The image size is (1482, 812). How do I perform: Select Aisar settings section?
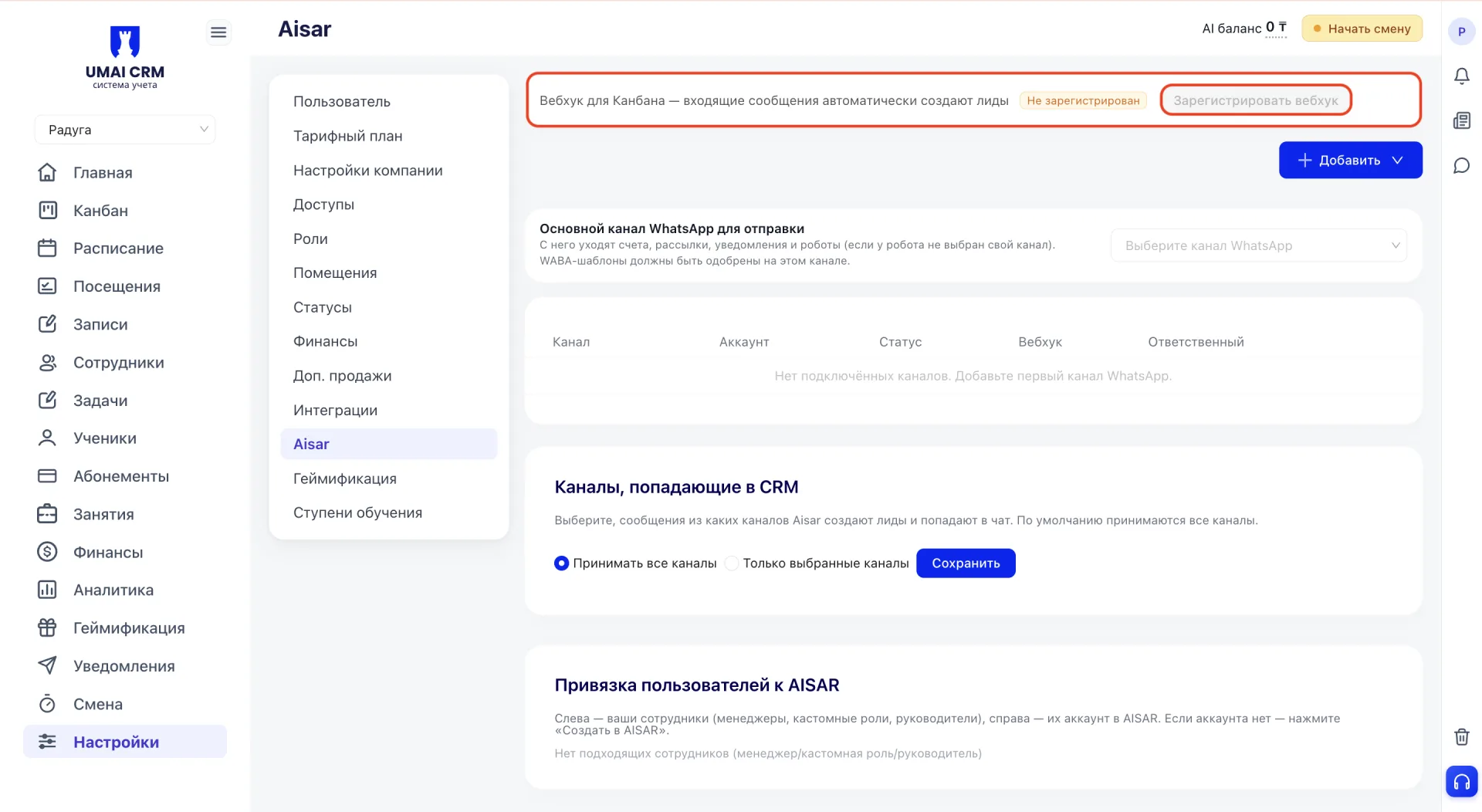[x=389, y=444]
